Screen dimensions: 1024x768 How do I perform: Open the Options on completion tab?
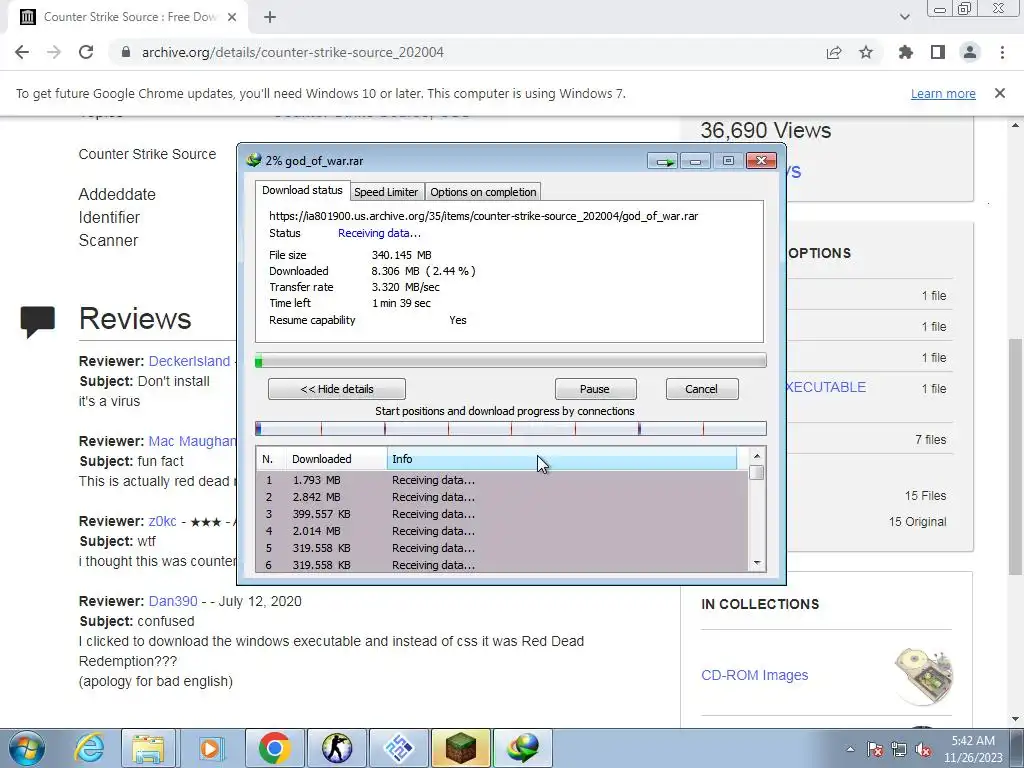coord(483,192)
